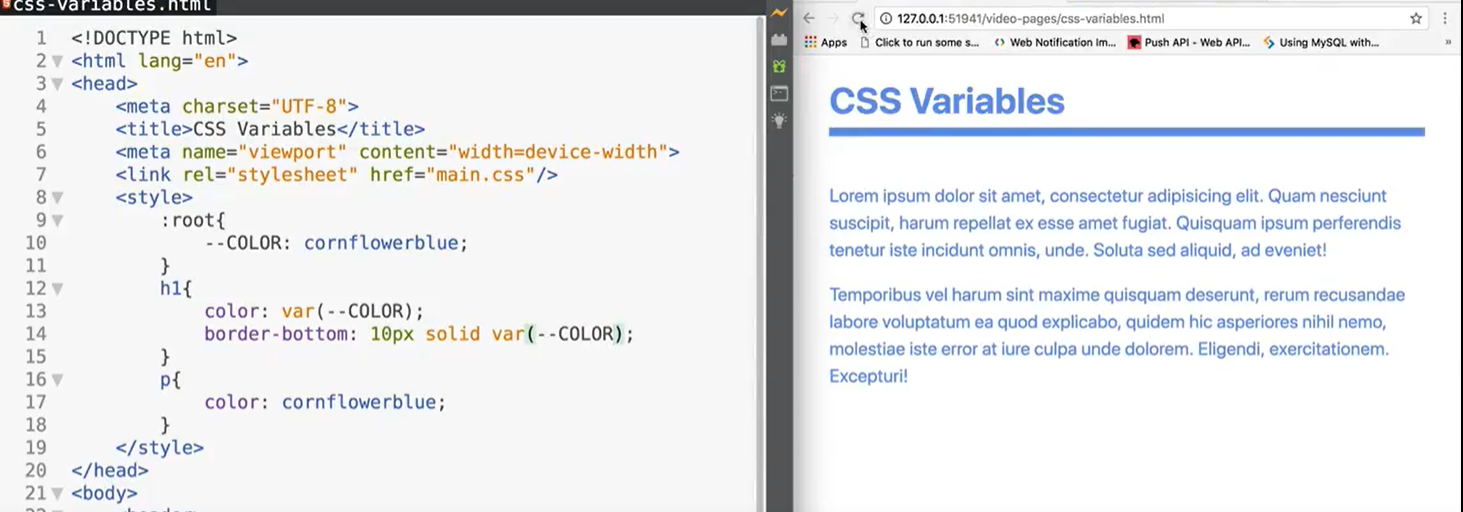Screen dimensions: 1463x512
Task: Click the site info icon in address bar
Action: click(886, 18)
